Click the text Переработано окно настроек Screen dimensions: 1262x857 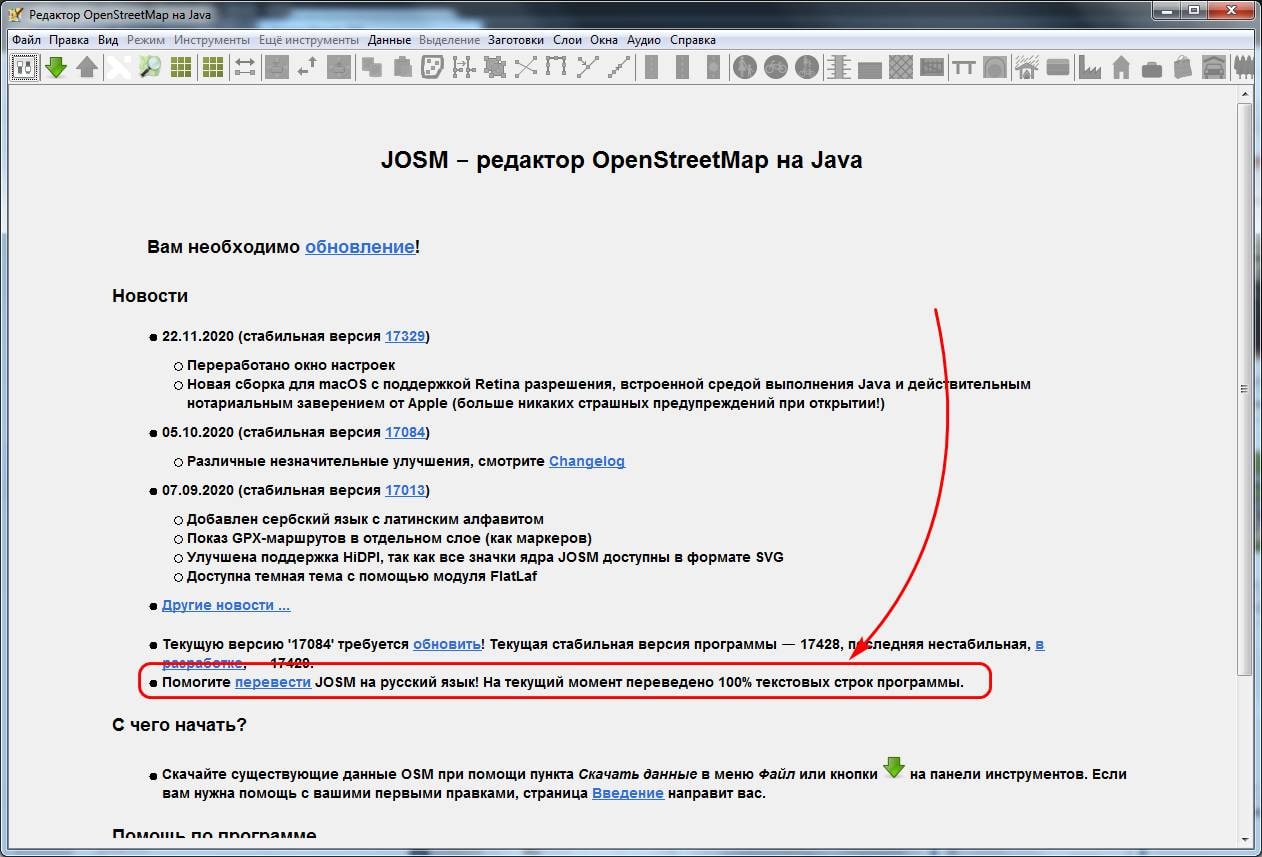pyautogui.click(x=291, y=365)
